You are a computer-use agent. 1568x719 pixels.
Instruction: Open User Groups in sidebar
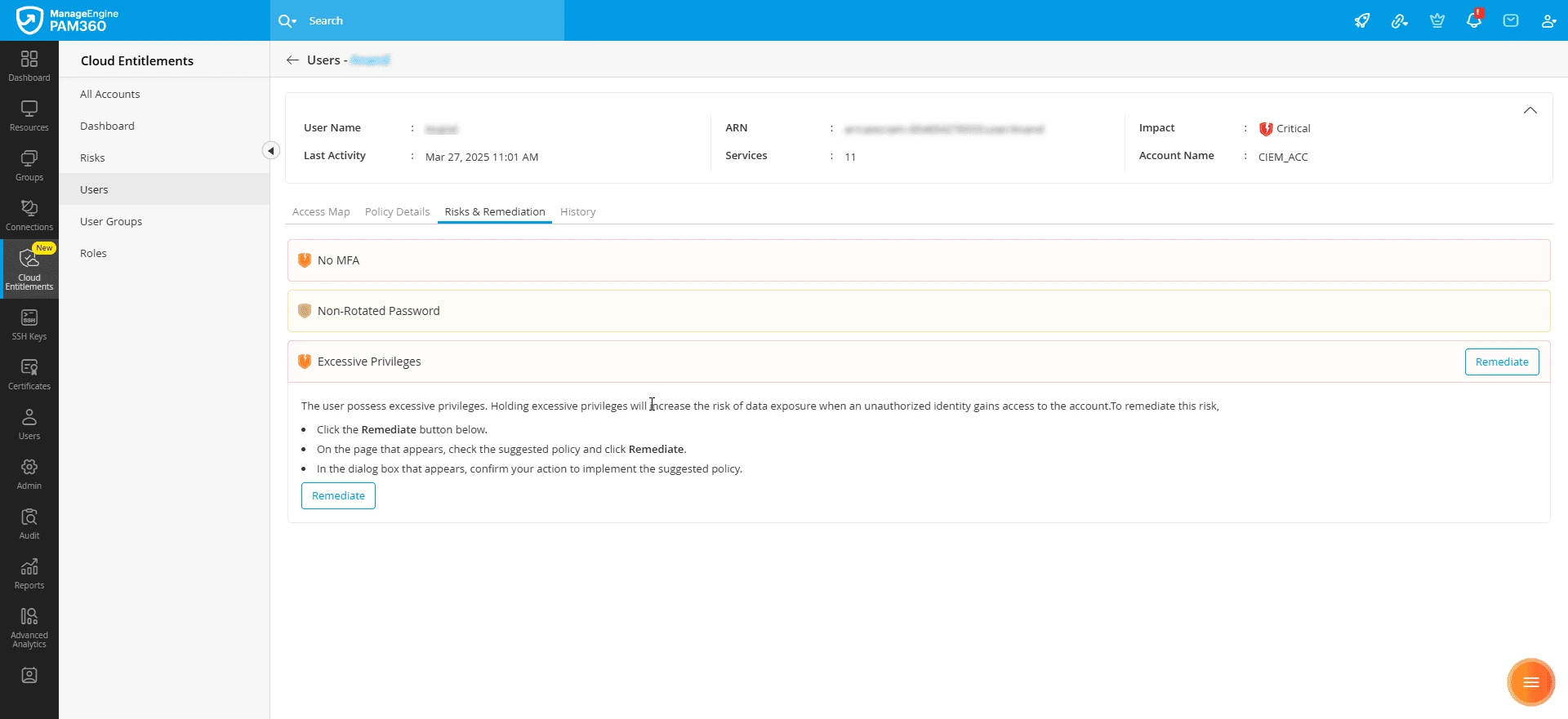(x=164, y=221)
